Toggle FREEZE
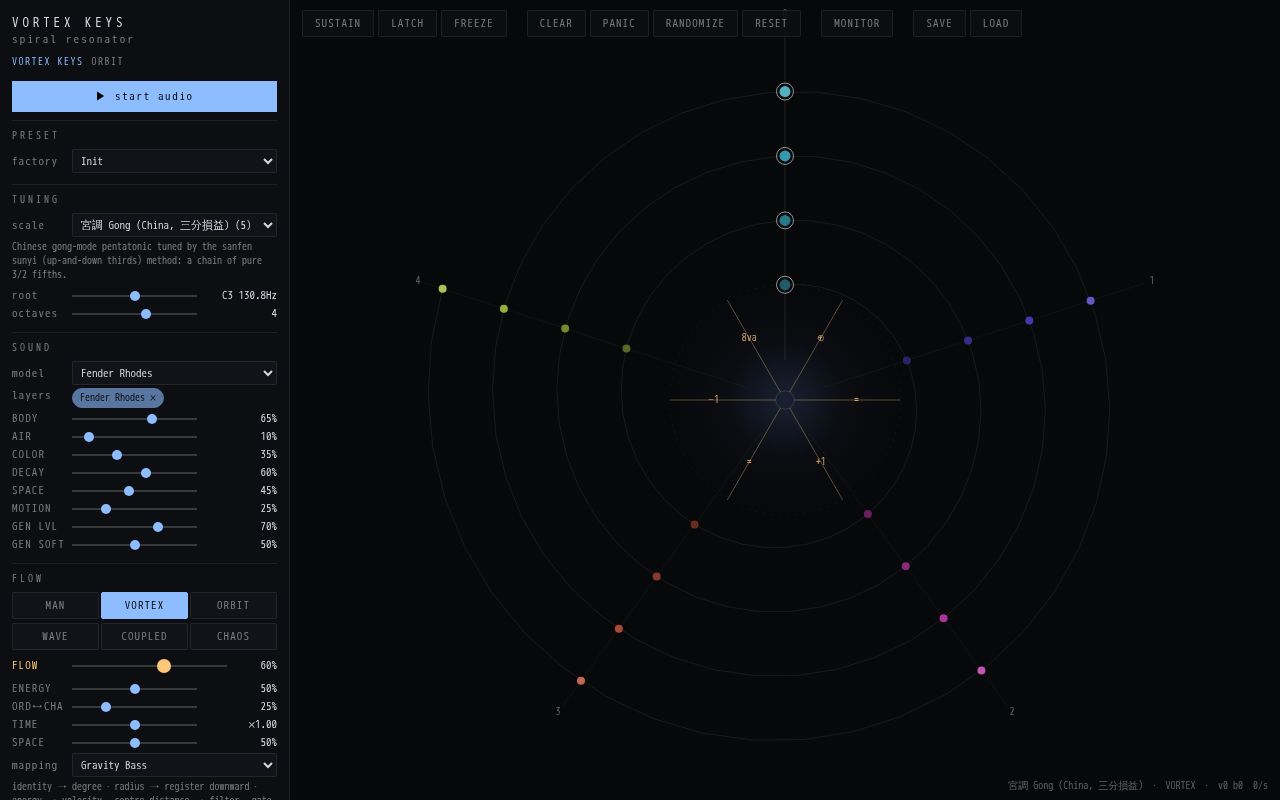Screen dimensions: 1280x800 pyautogui.click(x=474, y=24)
